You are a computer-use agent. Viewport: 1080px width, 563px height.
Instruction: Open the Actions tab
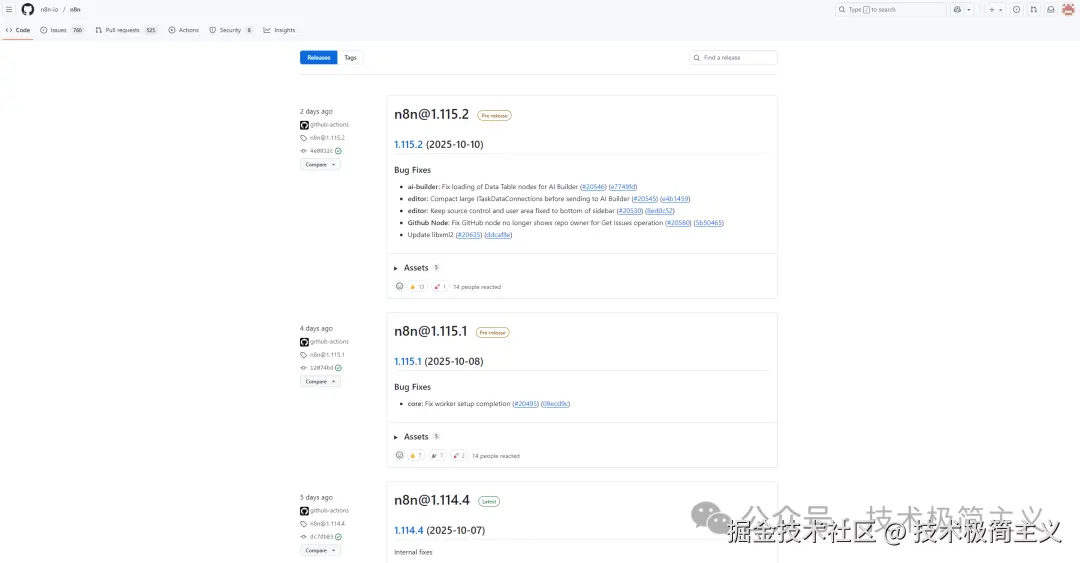point(183,30)
